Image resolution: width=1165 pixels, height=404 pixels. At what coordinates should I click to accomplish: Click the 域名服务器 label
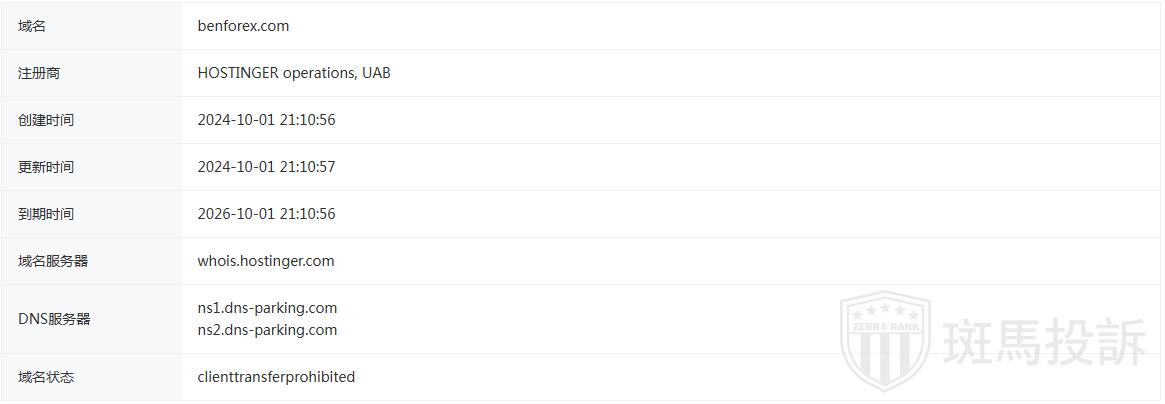tap(53, 261)
